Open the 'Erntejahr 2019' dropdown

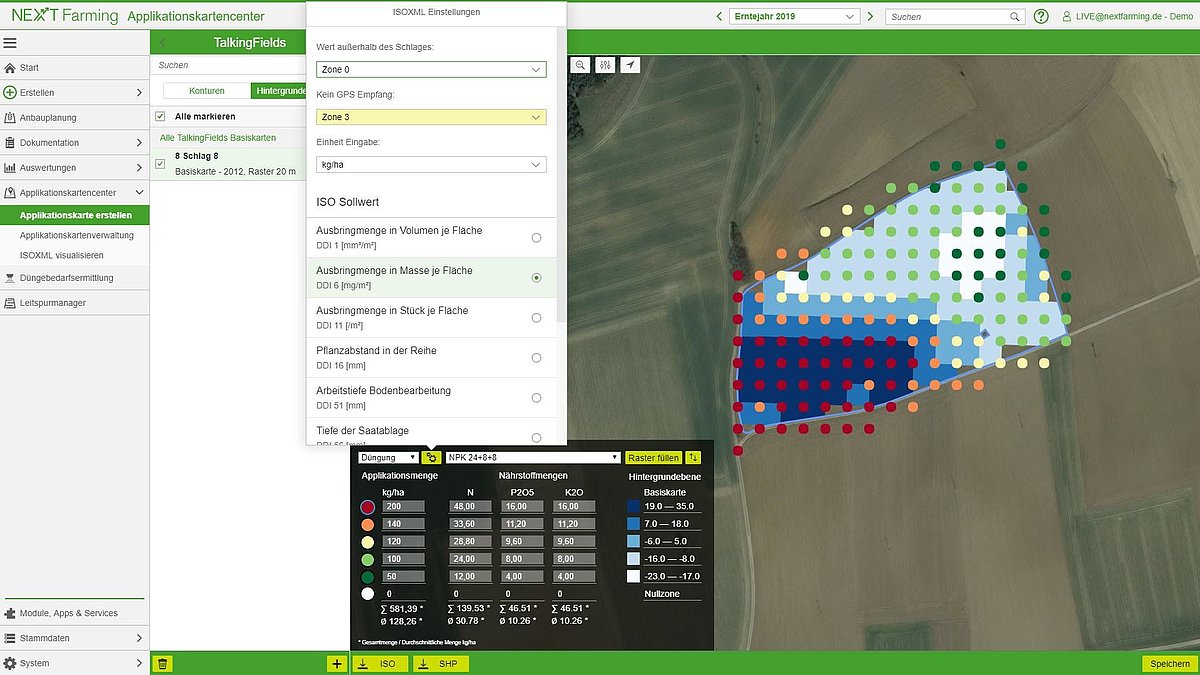796,16
